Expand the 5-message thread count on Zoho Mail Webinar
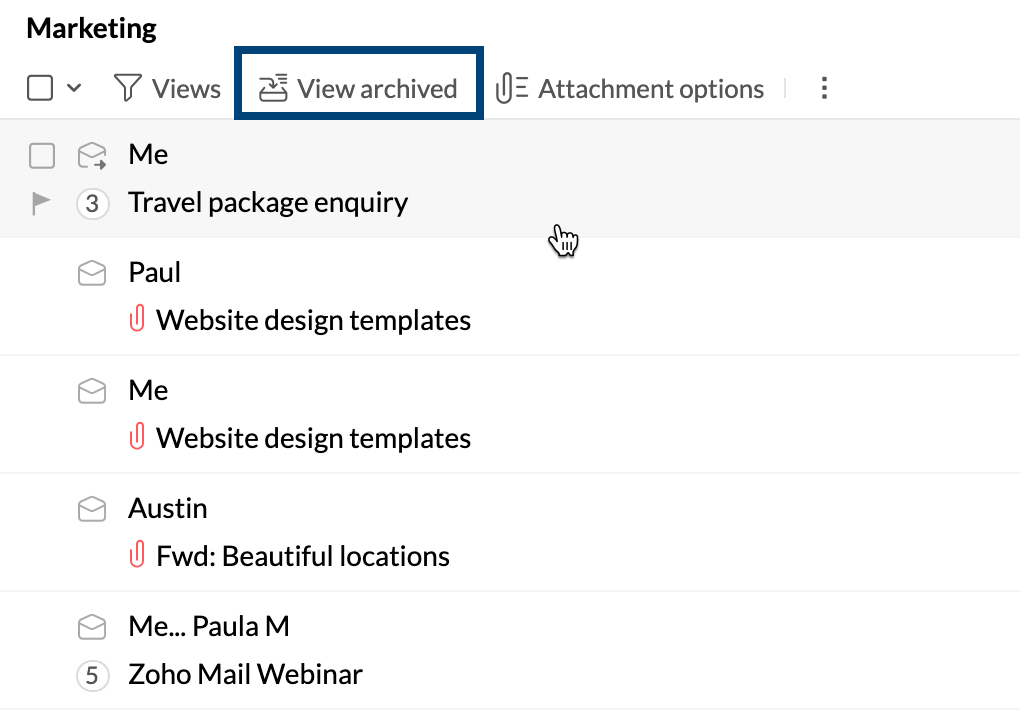Viewport: 1020px width, 722px height. 92,675
